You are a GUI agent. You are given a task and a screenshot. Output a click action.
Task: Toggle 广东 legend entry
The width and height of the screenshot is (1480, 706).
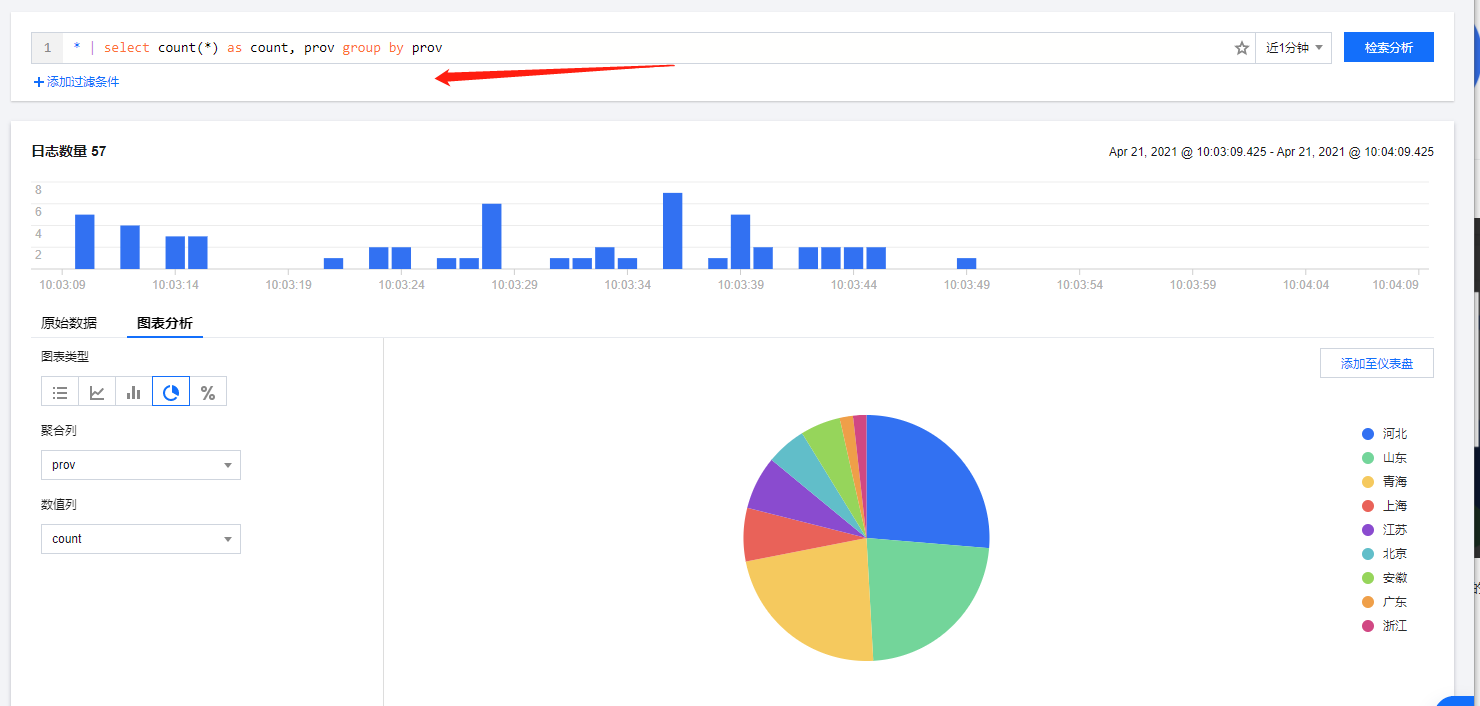pos(1385,602)
